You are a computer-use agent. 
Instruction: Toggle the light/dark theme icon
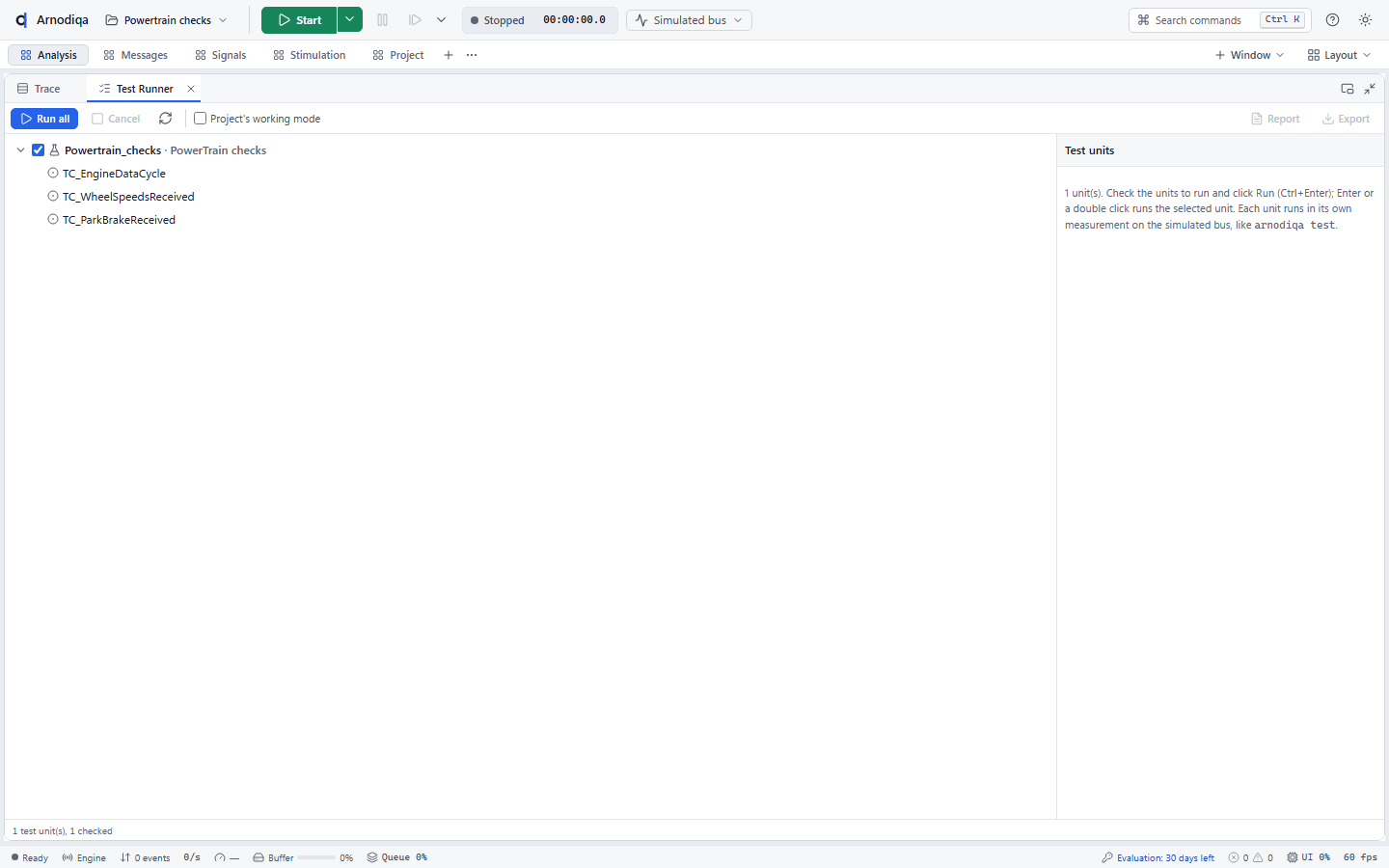pyautogui.click(x=1366, y=20)
